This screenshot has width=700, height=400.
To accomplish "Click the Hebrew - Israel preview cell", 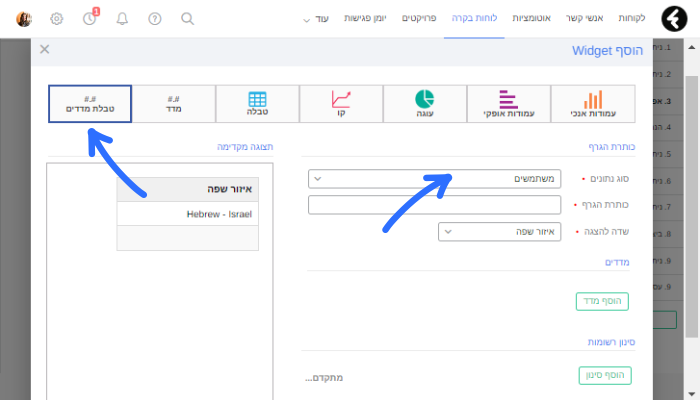I will 188,214.
